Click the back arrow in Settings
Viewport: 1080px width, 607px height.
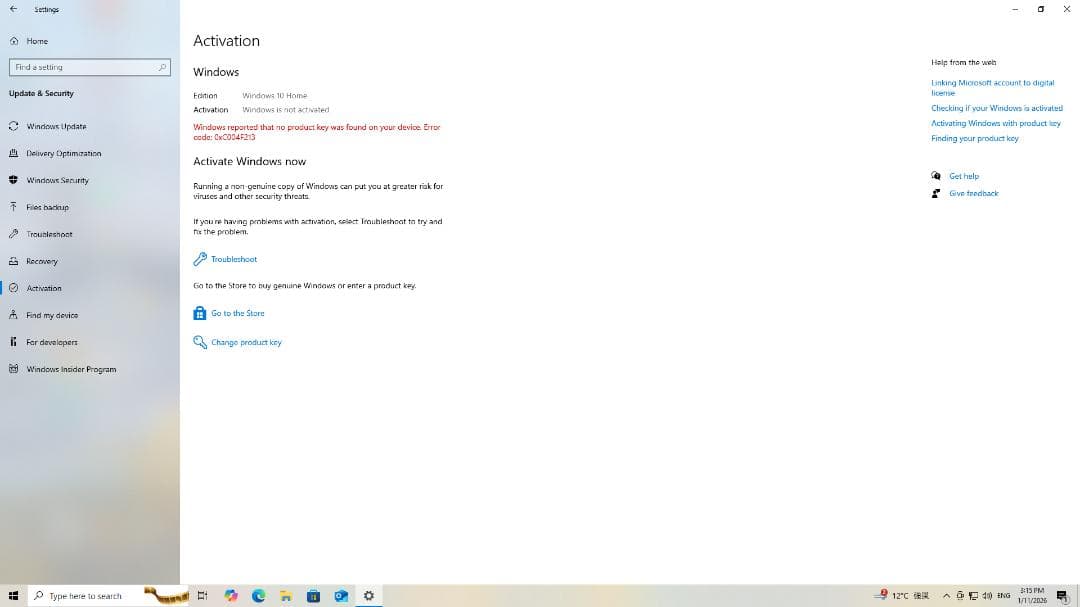click(x=13, y=9)
